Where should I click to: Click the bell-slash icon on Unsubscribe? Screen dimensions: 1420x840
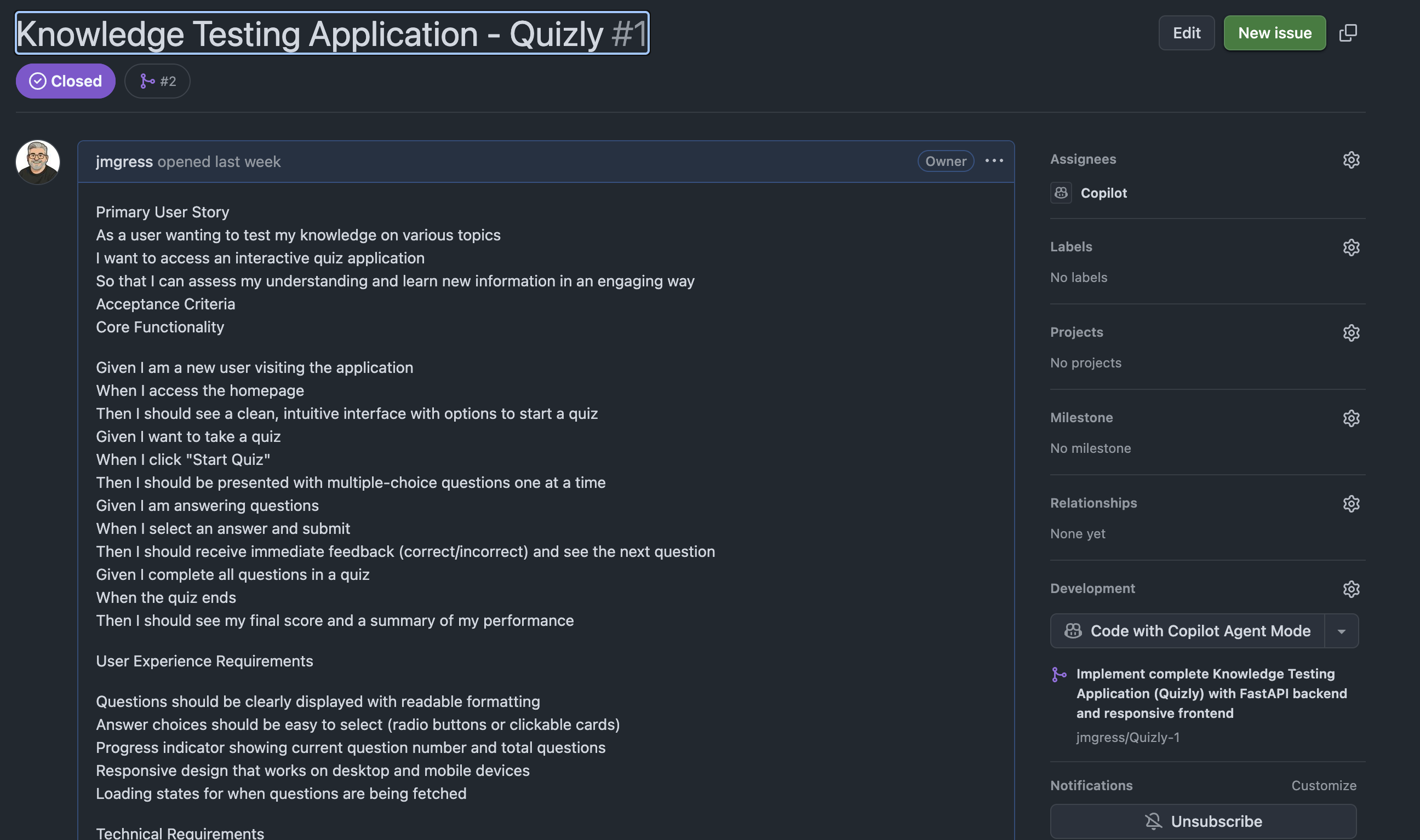coord(1153,821)
